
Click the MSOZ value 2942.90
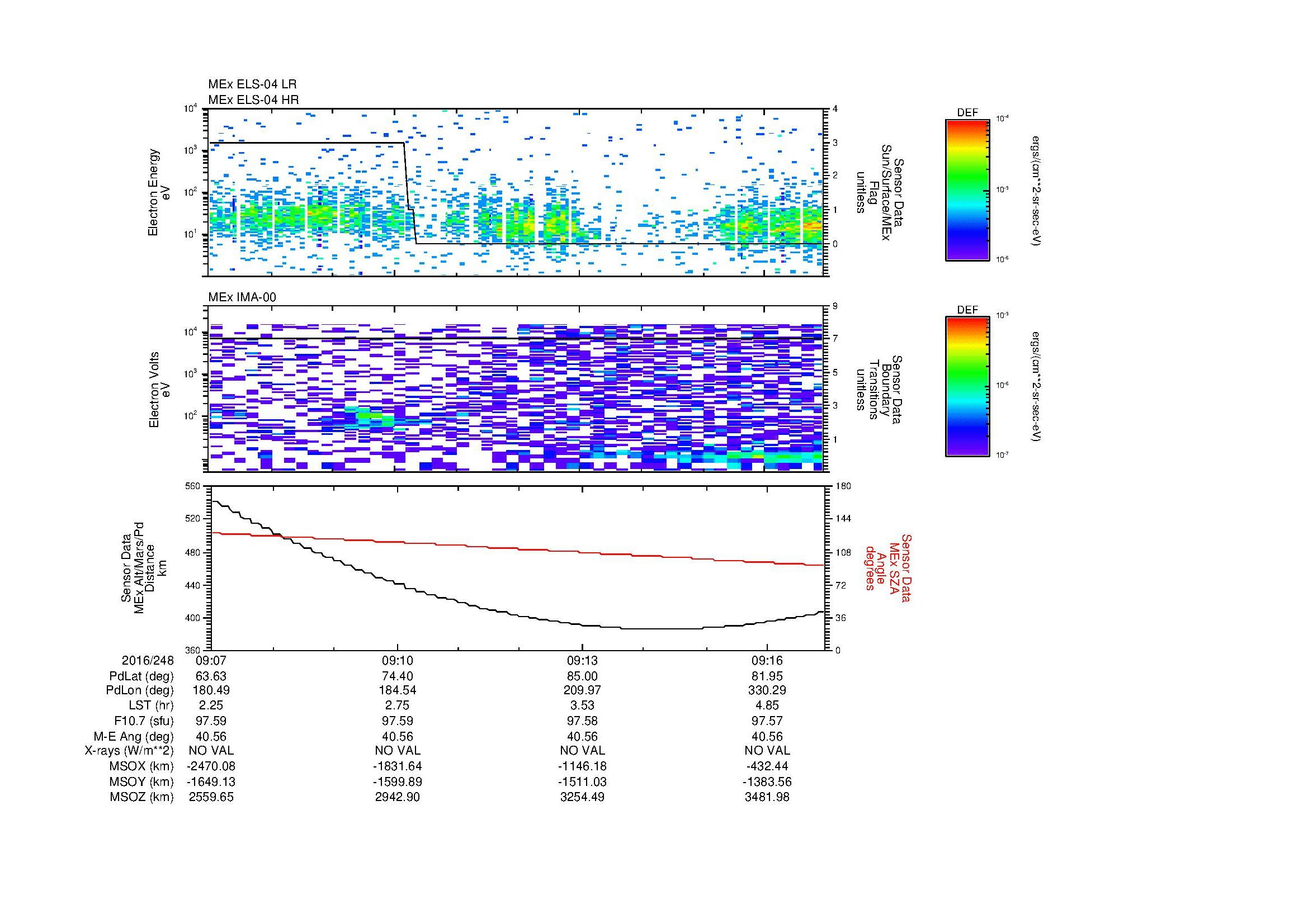tap(397, 797)
